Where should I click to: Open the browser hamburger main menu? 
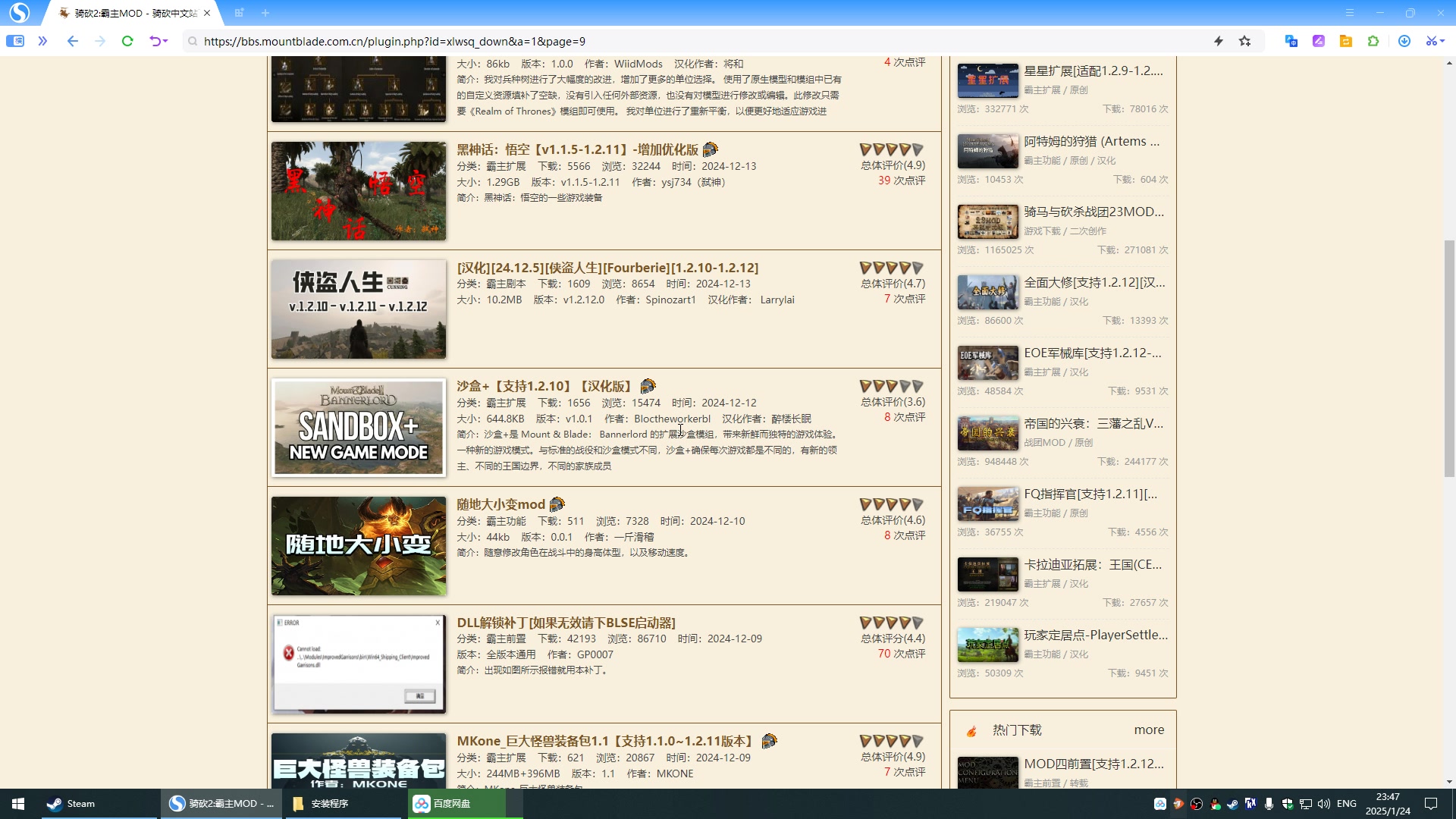pyautogui.click(x=1350, y=13)
